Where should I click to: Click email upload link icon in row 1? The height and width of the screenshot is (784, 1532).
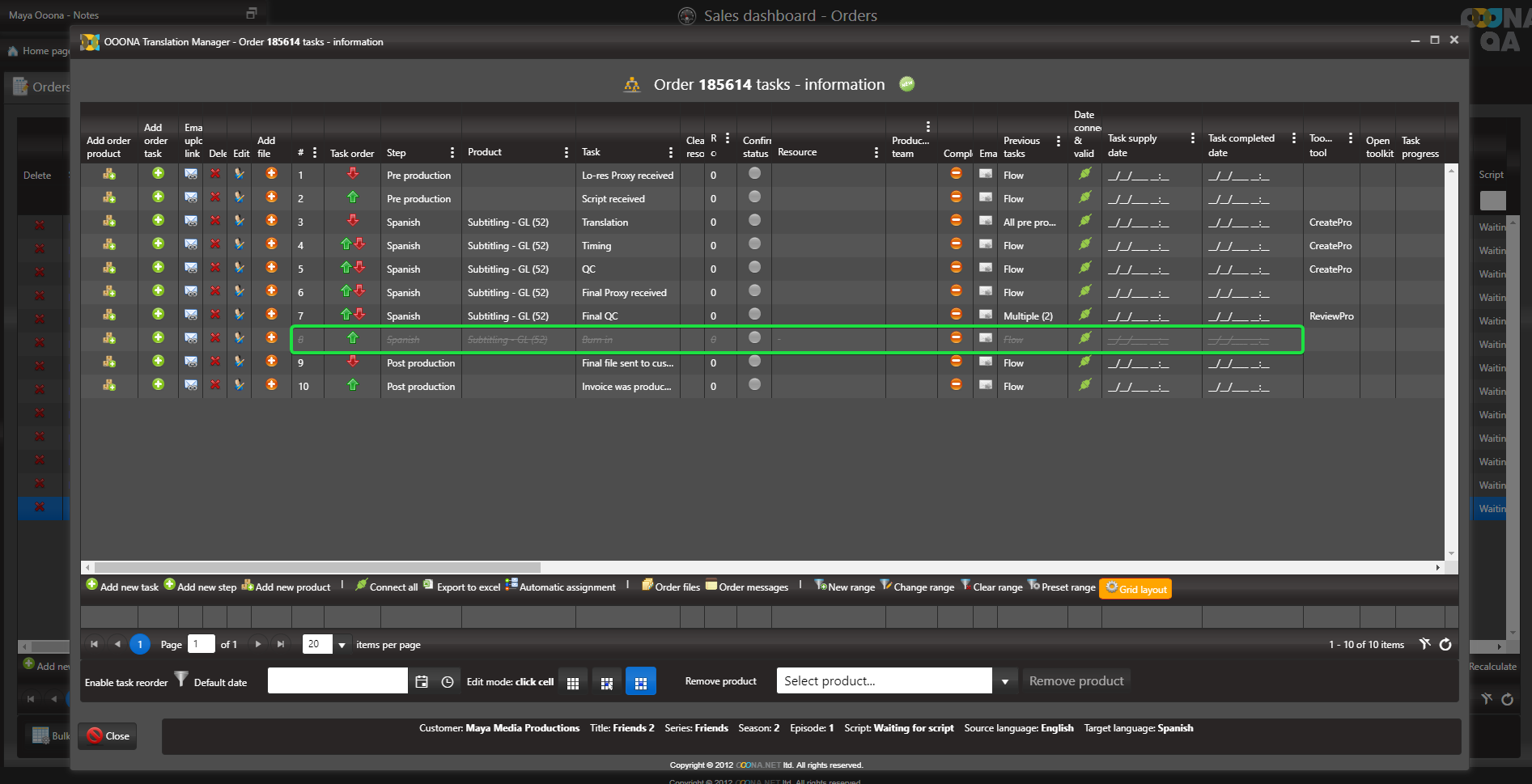[x=191, y=174]
